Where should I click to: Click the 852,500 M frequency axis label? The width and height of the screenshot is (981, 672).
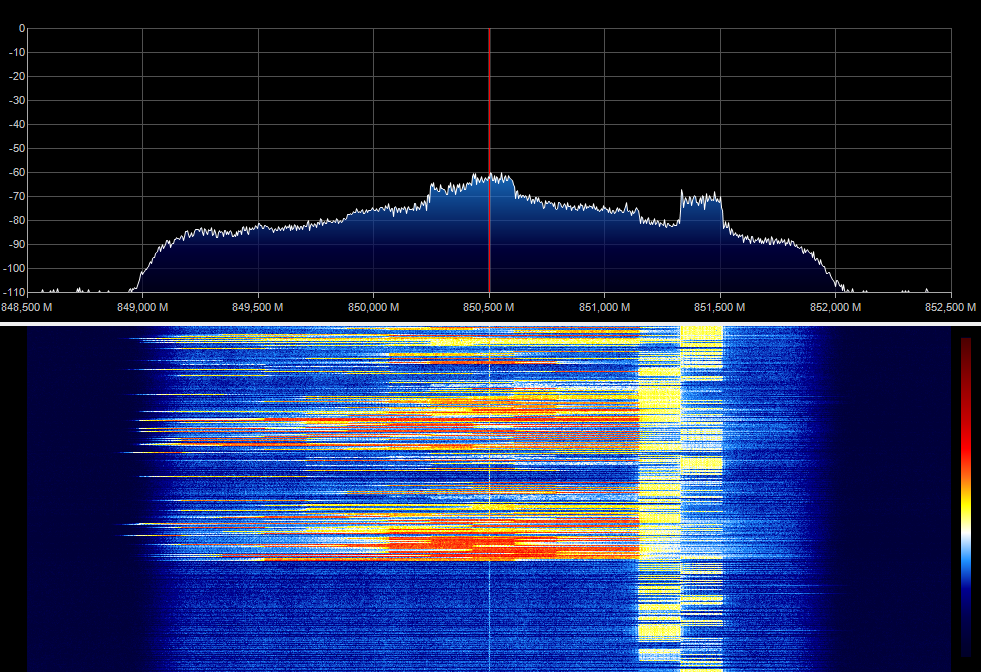coord(950,307)
